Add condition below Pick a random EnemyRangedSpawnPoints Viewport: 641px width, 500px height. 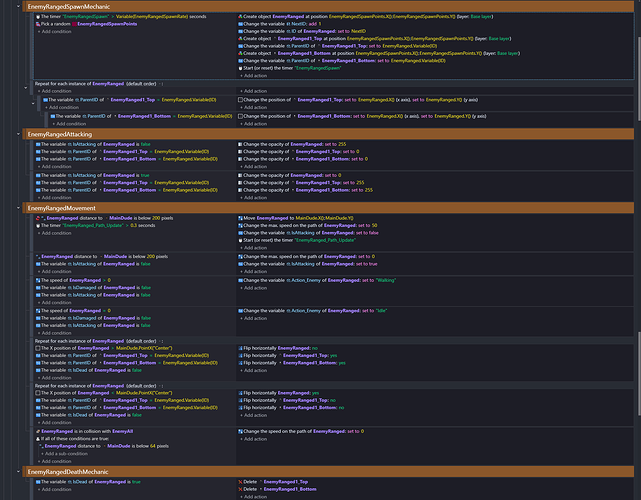point(55,31)
